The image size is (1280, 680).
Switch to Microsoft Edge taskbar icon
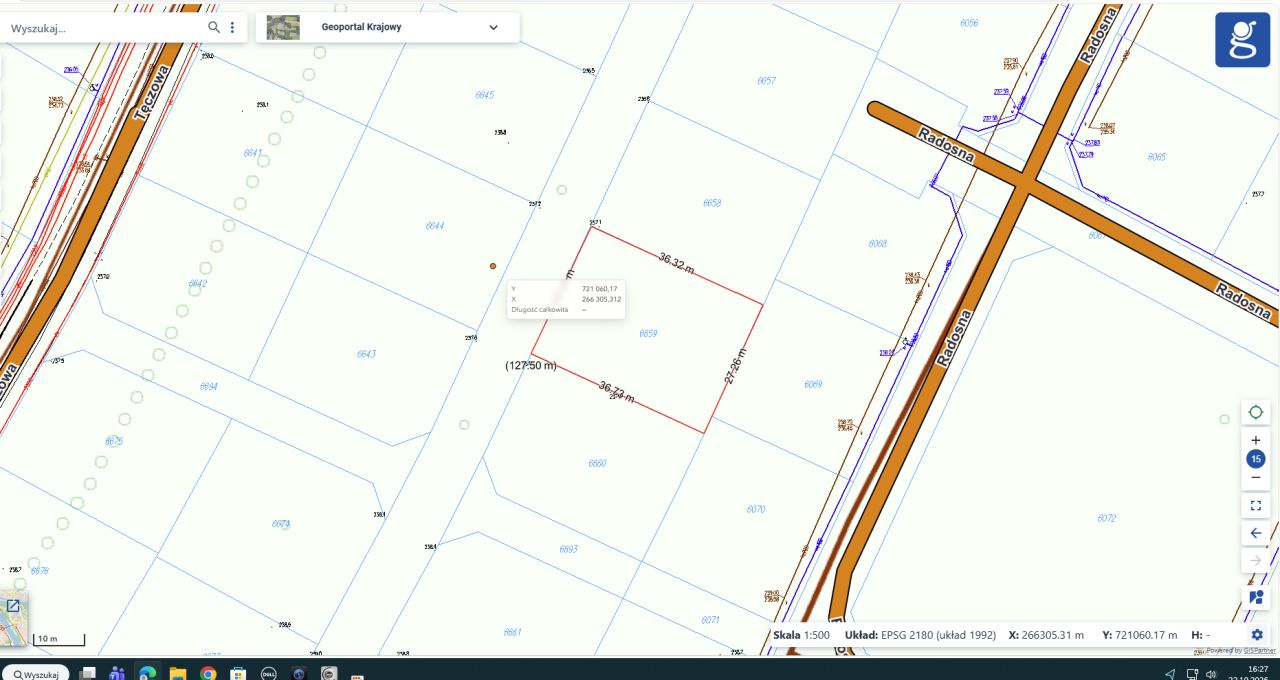(x=147, y=673)
